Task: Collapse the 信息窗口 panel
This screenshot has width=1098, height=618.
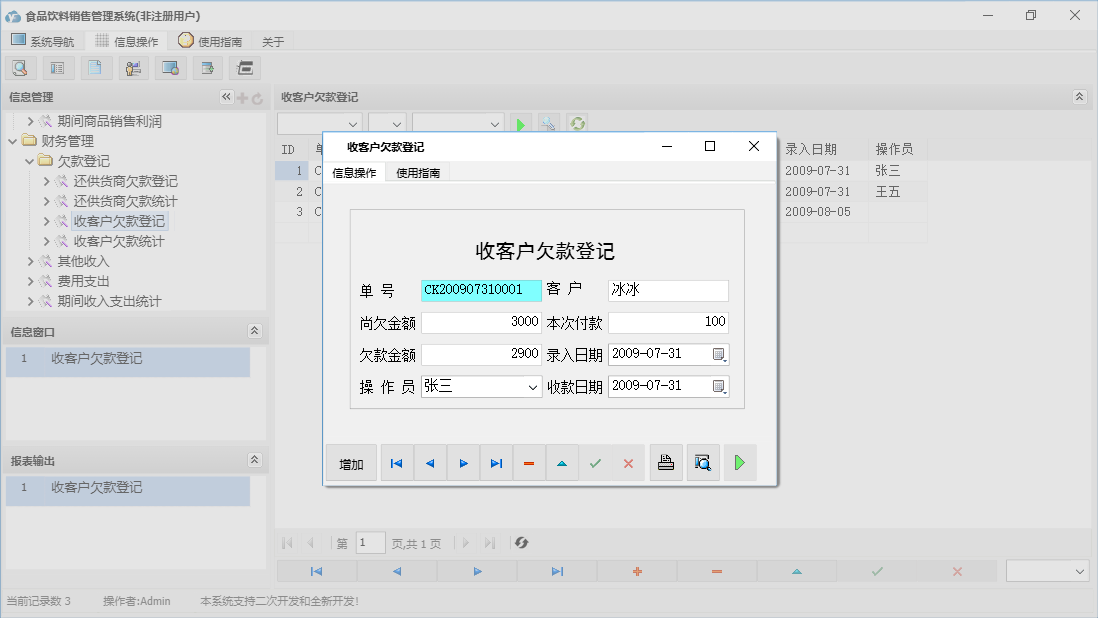Action: click(255, 330)
